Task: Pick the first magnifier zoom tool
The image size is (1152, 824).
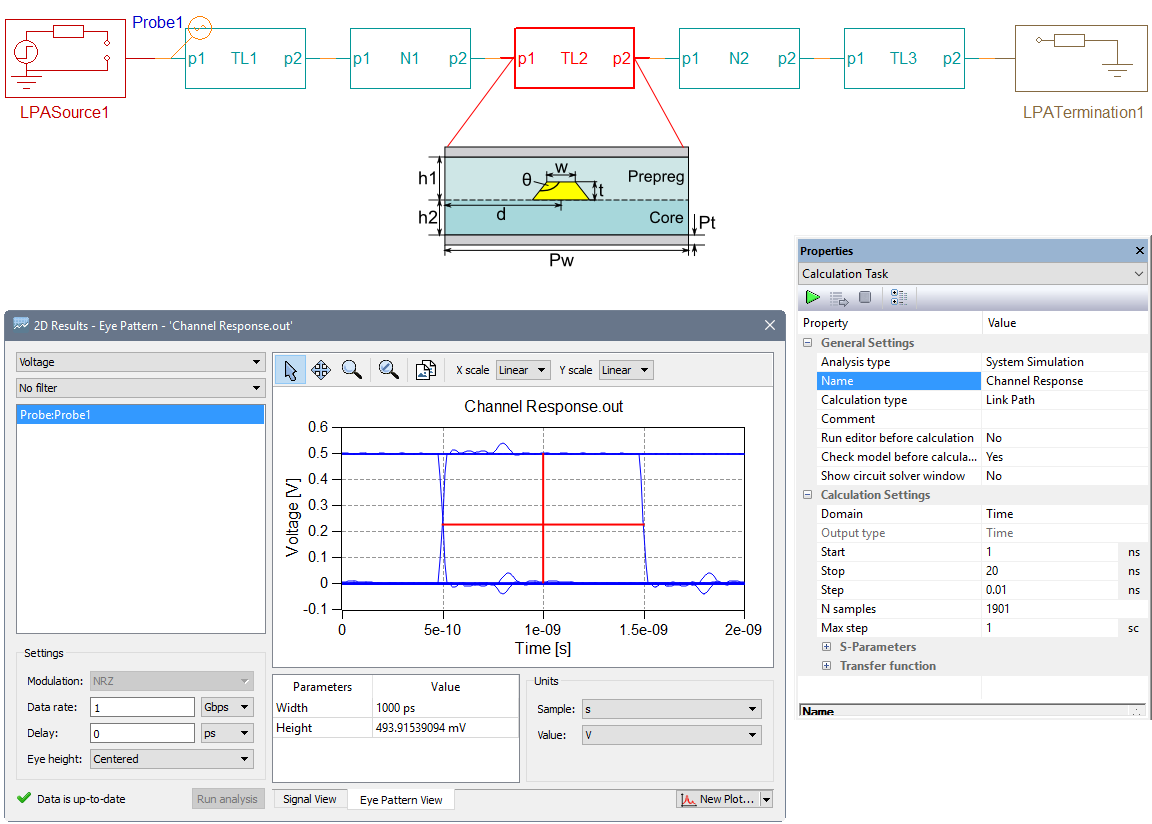Action: click(352, 370)
